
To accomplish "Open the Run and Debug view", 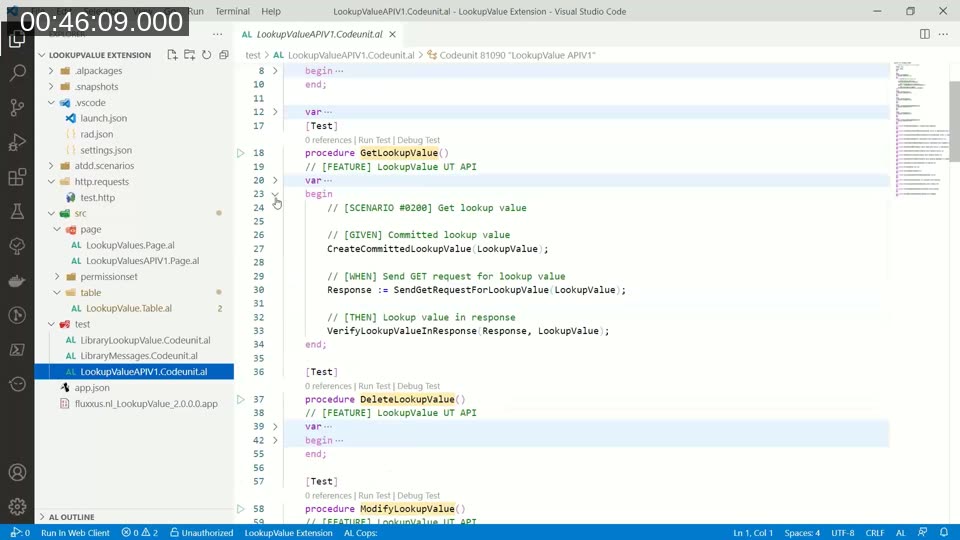I will pos(17,142).
